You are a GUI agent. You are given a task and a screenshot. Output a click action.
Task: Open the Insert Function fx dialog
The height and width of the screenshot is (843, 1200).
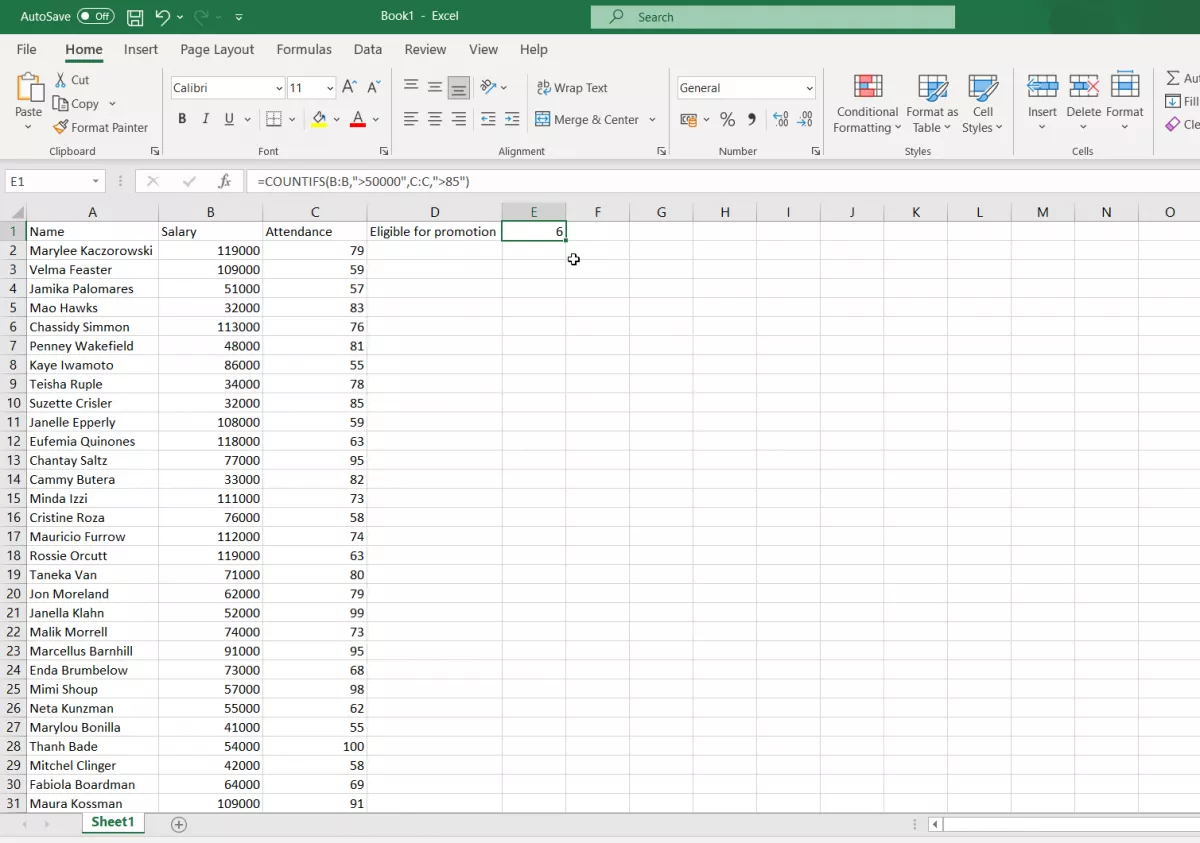pyautogui.click(x=225, y=181)
